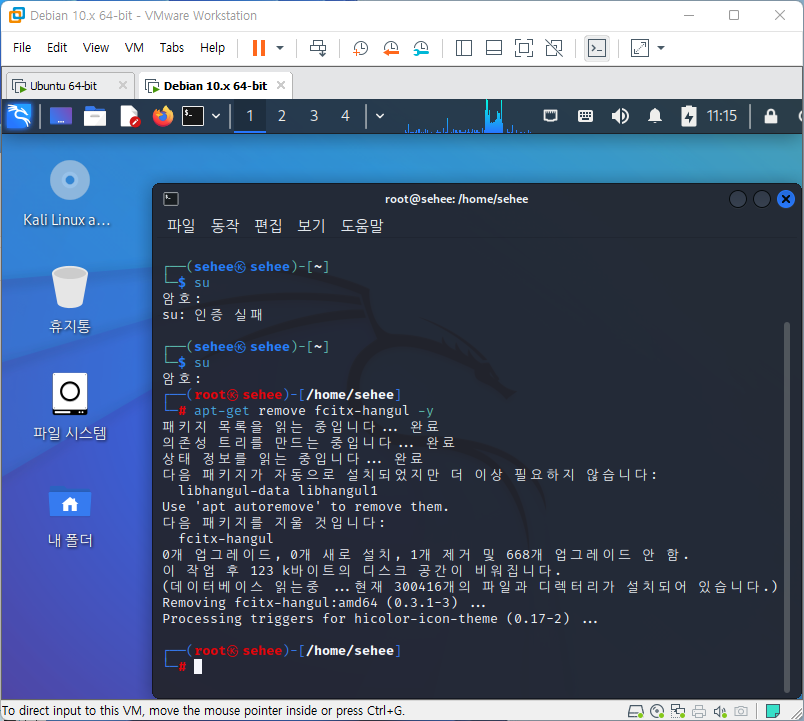The image size is (804, 721).
Task: Open the VMware Edit menu
Action: 57,48
